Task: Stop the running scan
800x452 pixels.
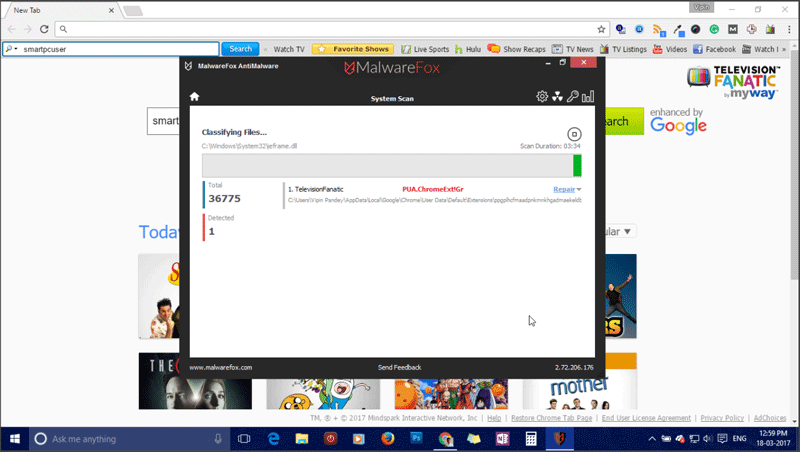Action: pyautogui.click(x=574, y=134)
